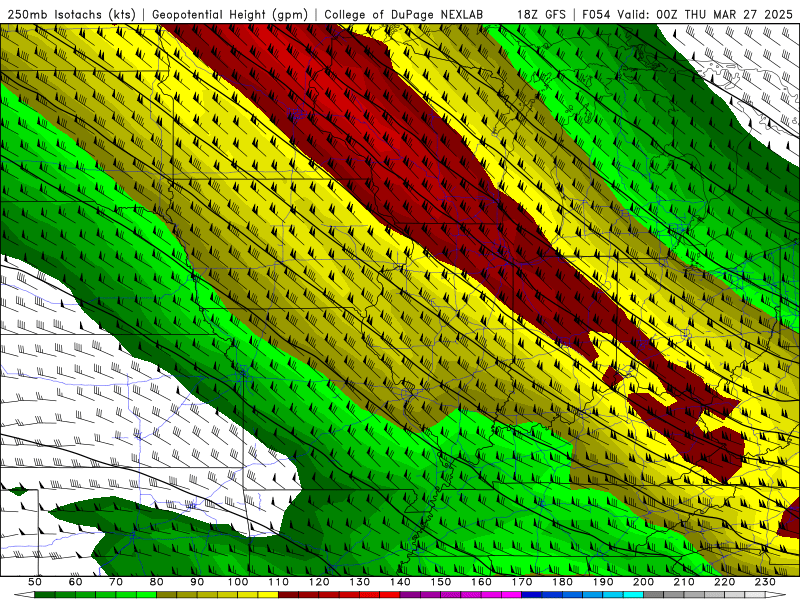Click the 100 tick label on the color bar
This screenshot has width=800, height=600.
[x=238, y=582]
